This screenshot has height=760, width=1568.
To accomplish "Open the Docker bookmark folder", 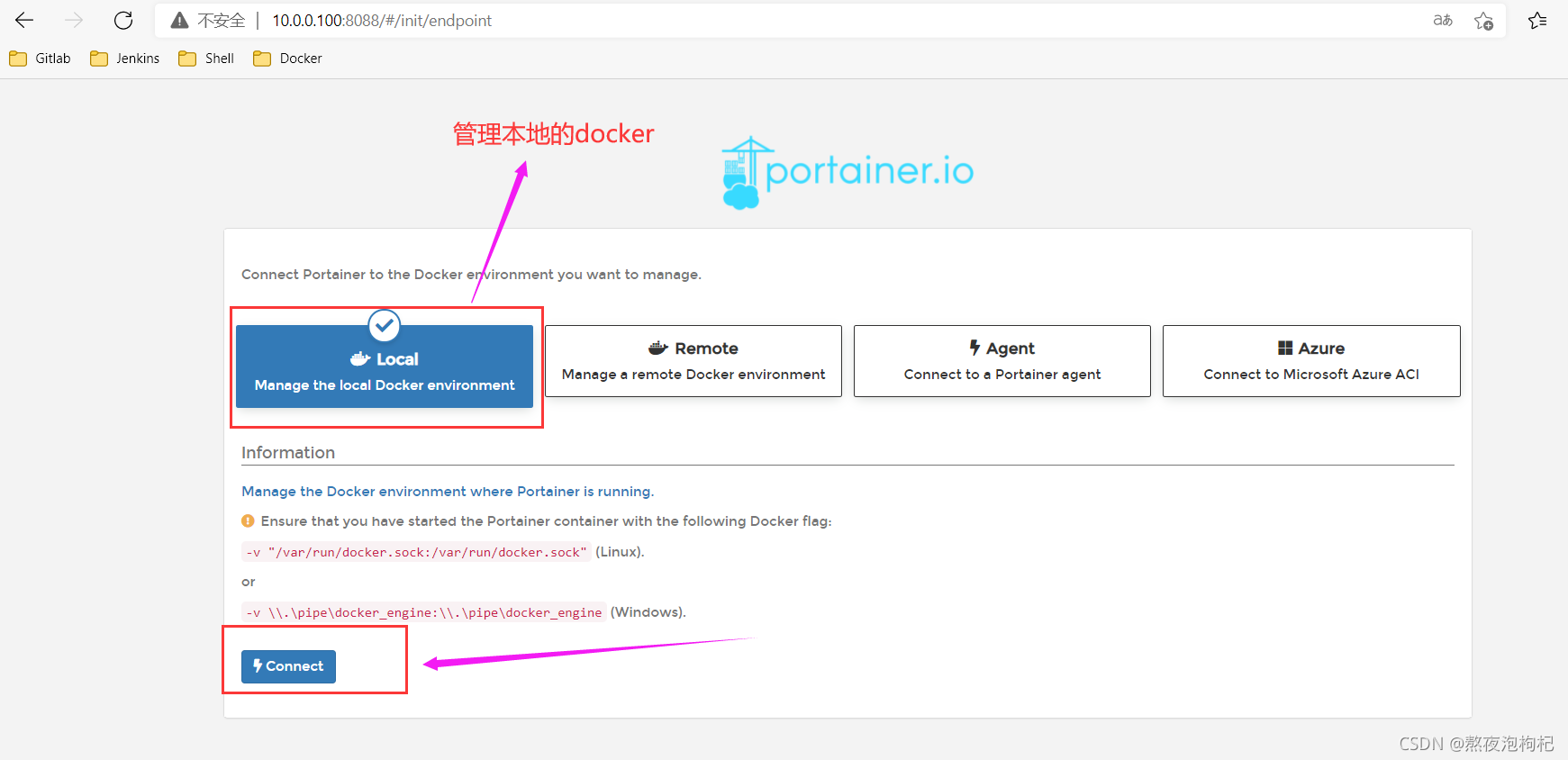I will coord(287,59).
